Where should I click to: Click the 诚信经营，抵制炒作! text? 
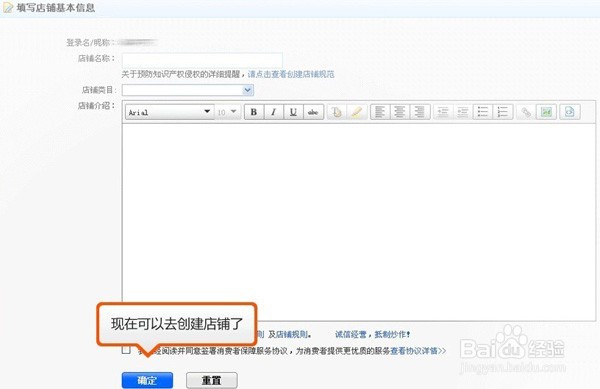[372, 335]
